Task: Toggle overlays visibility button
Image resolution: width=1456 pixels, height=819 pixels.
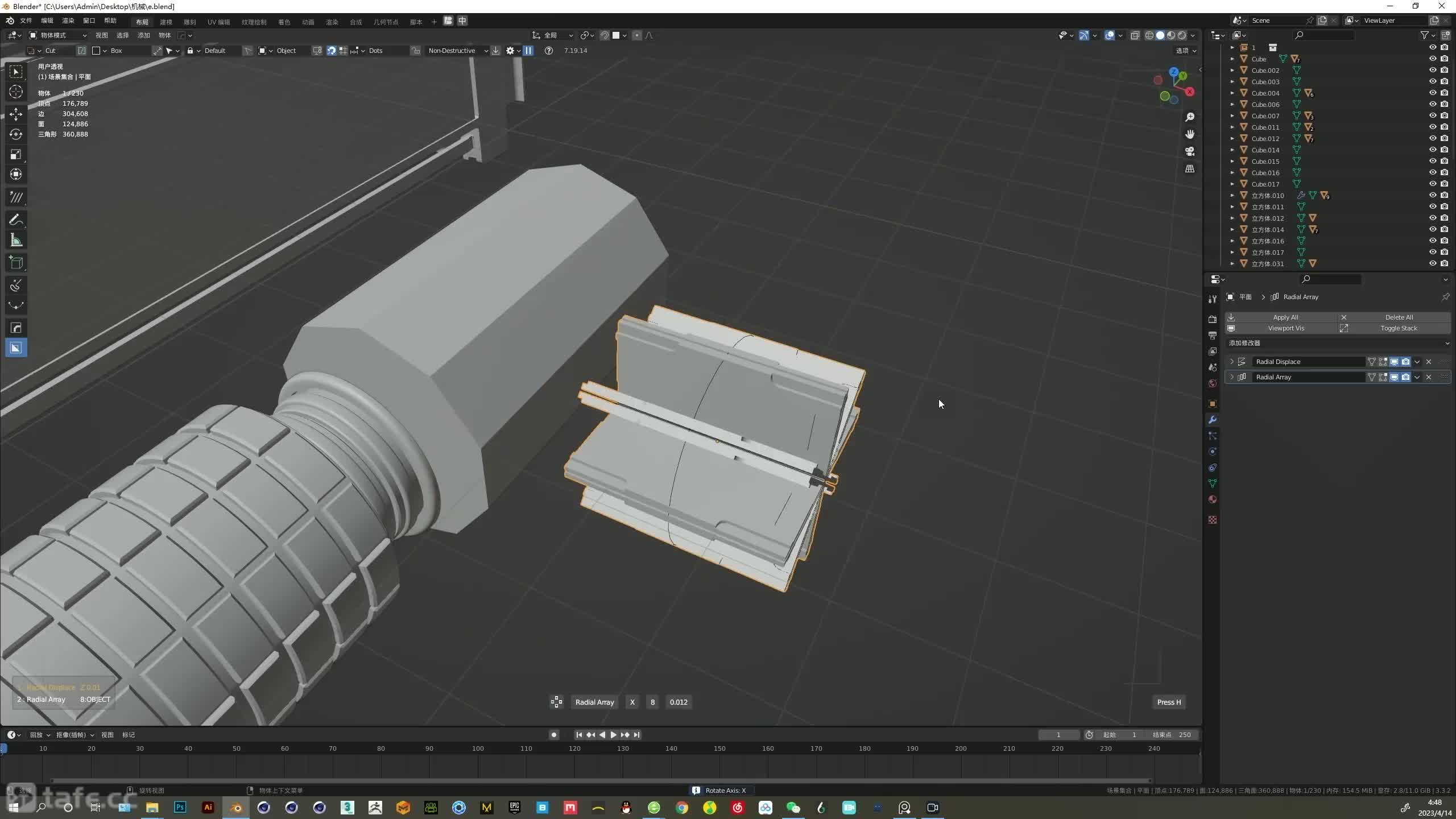Action: (x=1109, y=35)
